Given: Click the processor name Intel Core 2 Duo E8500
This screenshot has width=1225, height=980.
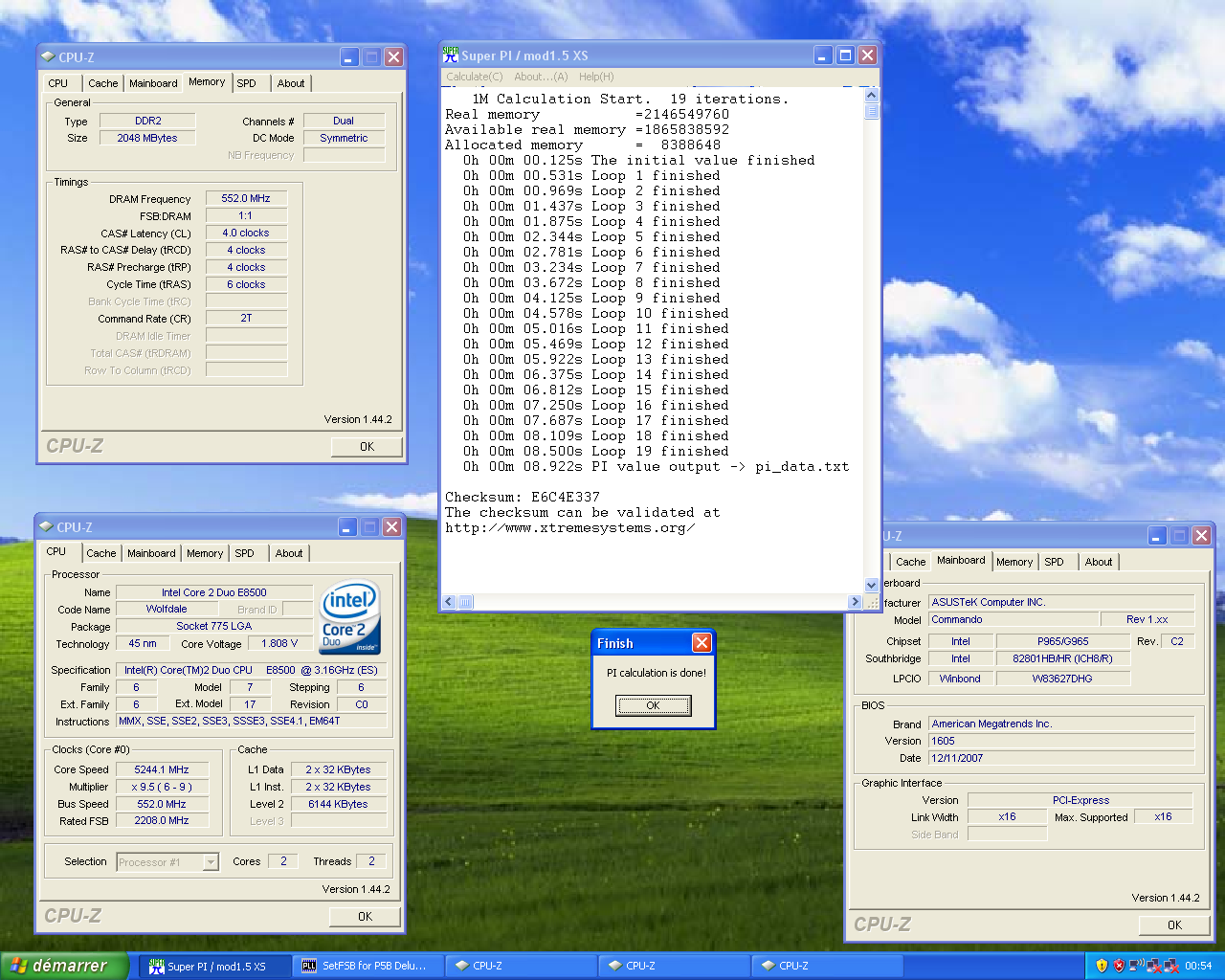Looking at the screenshot, I should pyautogui.click(x=214, y=592).
